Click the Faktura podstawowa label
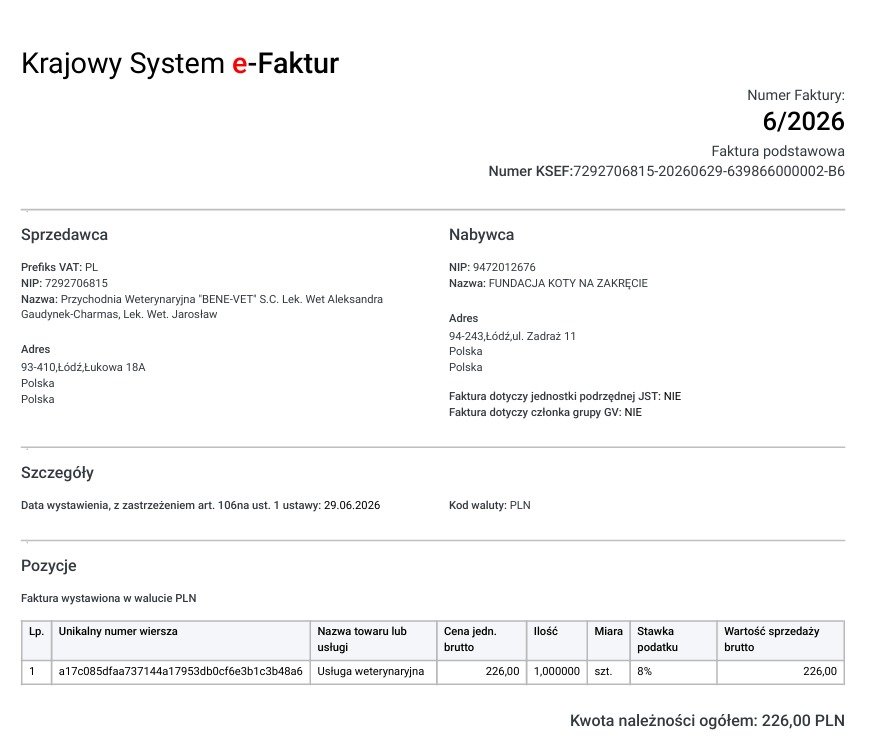 coord(778,151)
